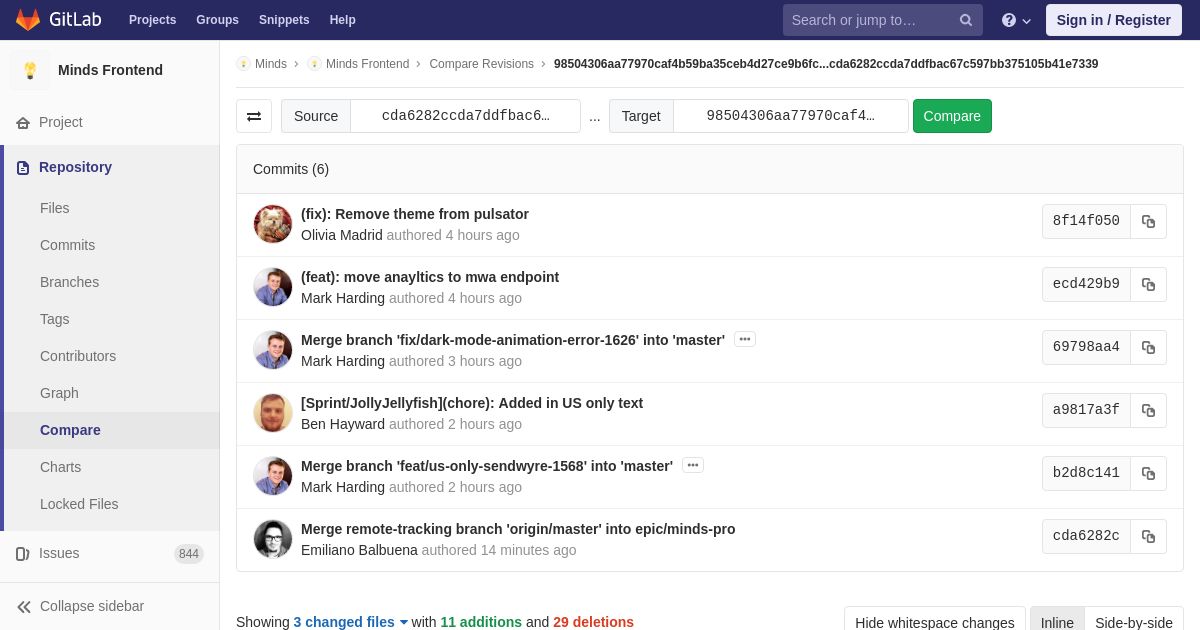Viewport: 1200px width, 630px height.
Task: Open commit 'Added in US only text'
Action: [472, 403]
